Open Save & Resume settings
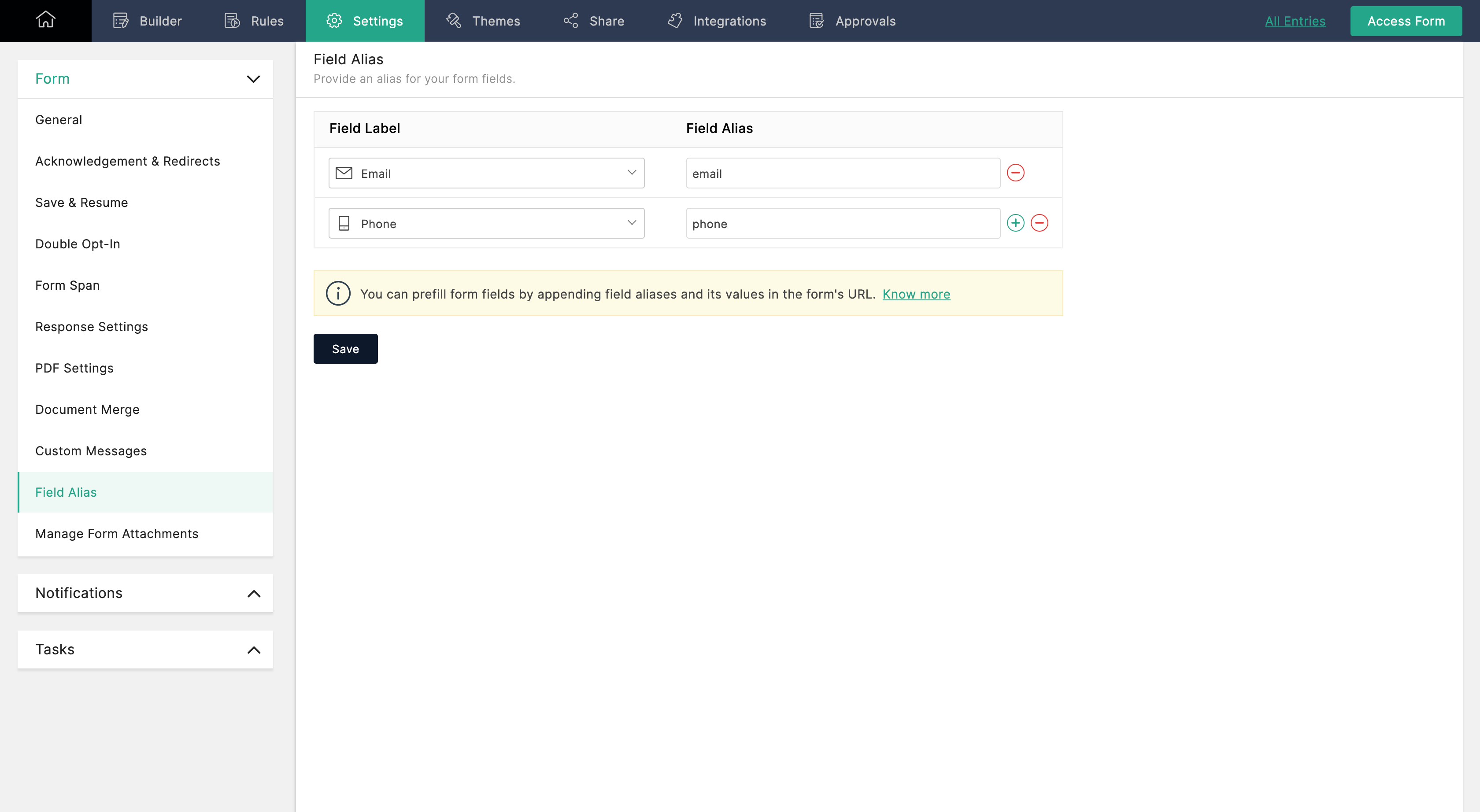The image size is (1480, 812). (x=145, y=202)
